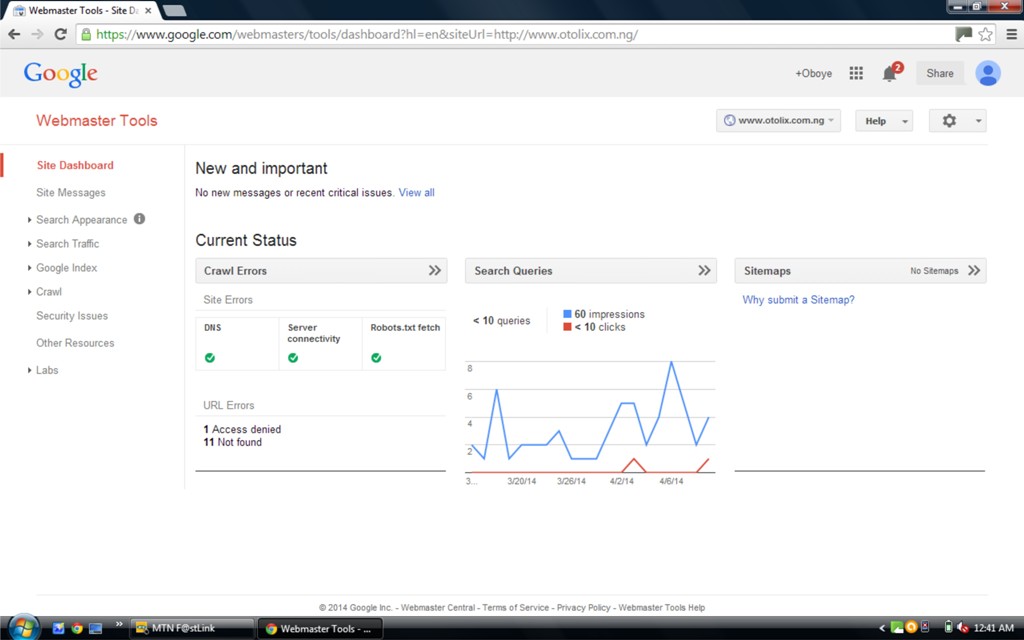
Task: Click peak point on impressions chart
Action: point(671,362)
